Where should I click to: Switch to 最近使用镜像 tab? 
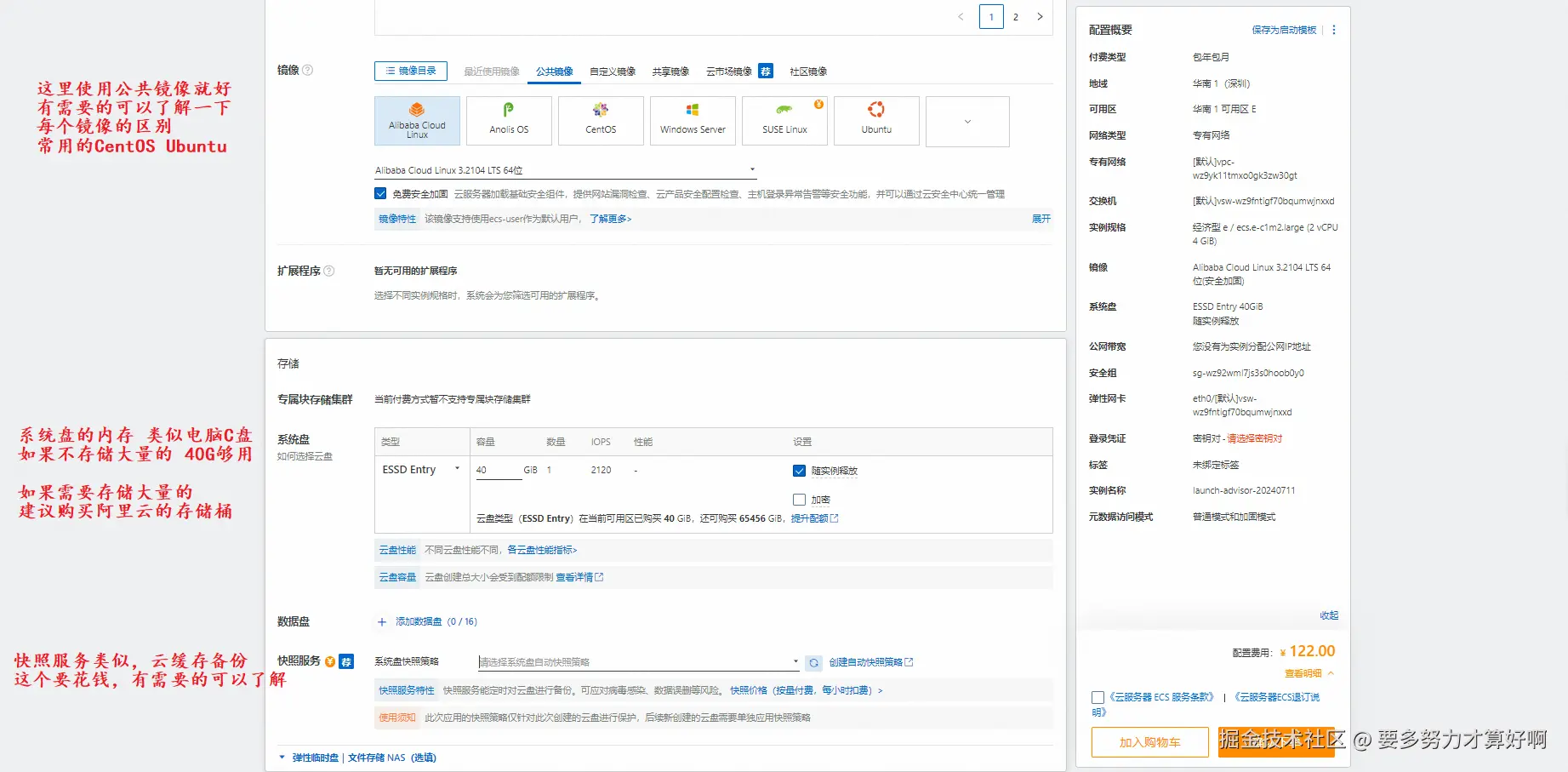[x=492, y=71]
